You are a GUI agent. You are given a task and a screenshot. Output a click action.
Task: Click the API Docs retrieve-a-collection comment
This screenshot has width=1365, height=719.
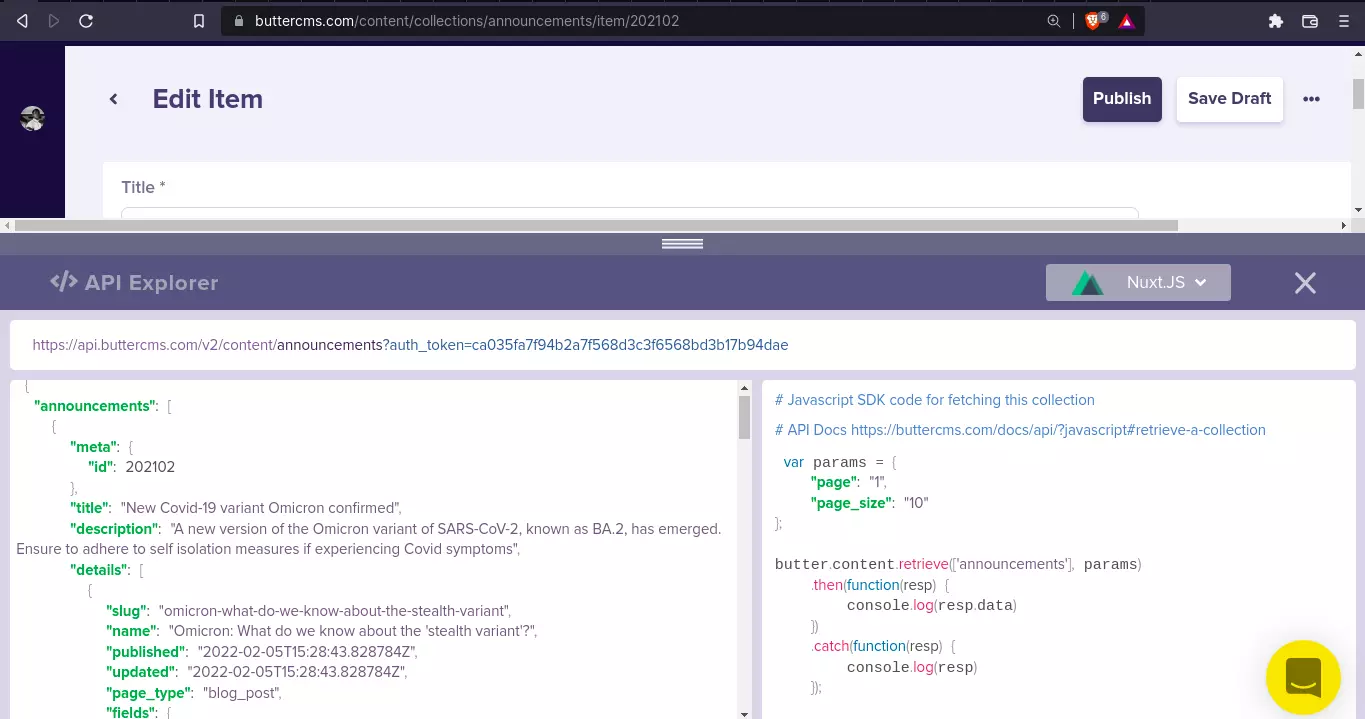click(1020, 430)
